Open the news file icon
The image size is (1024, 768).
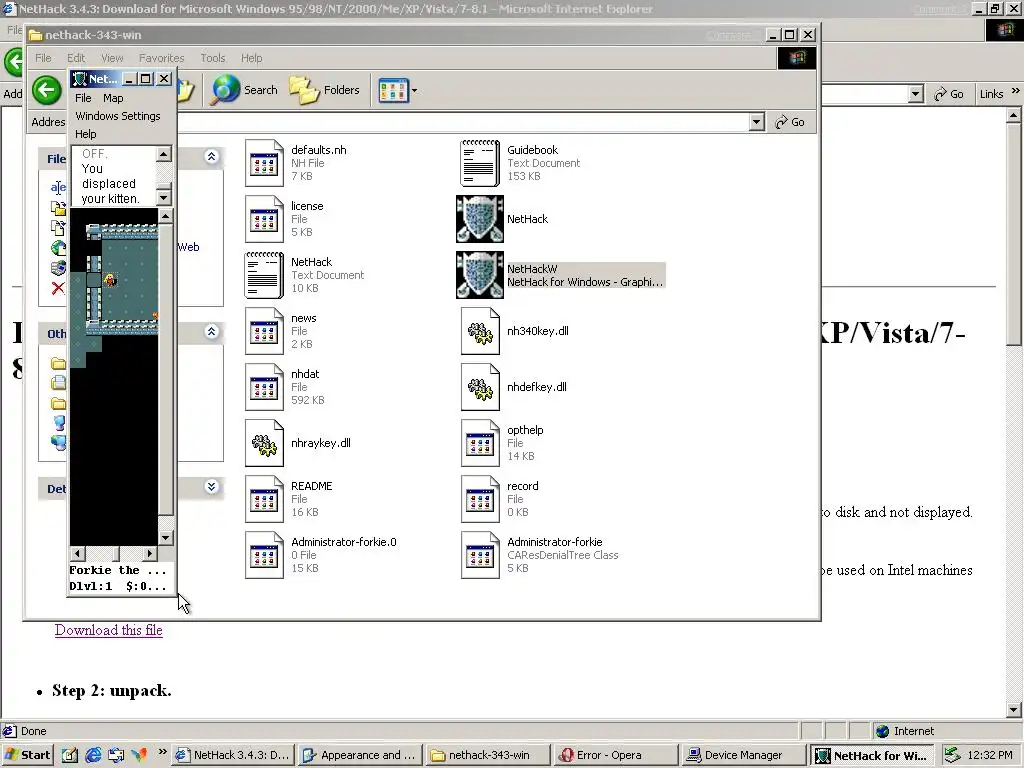point(264,331)
